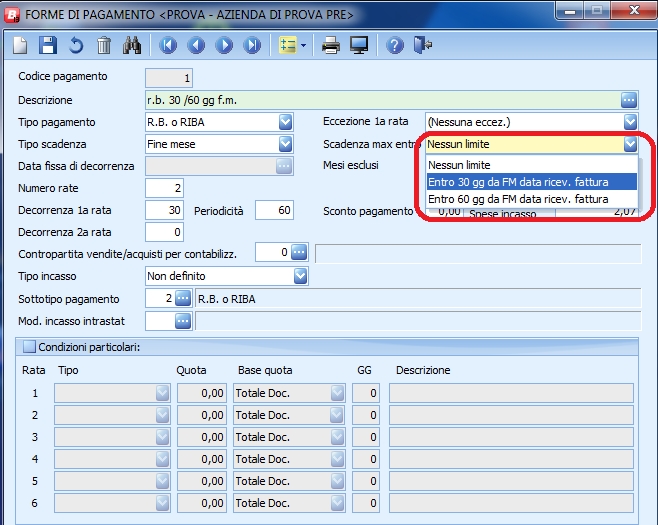Enable the Condizioni particolari checkbox

(x=28, y=347)
